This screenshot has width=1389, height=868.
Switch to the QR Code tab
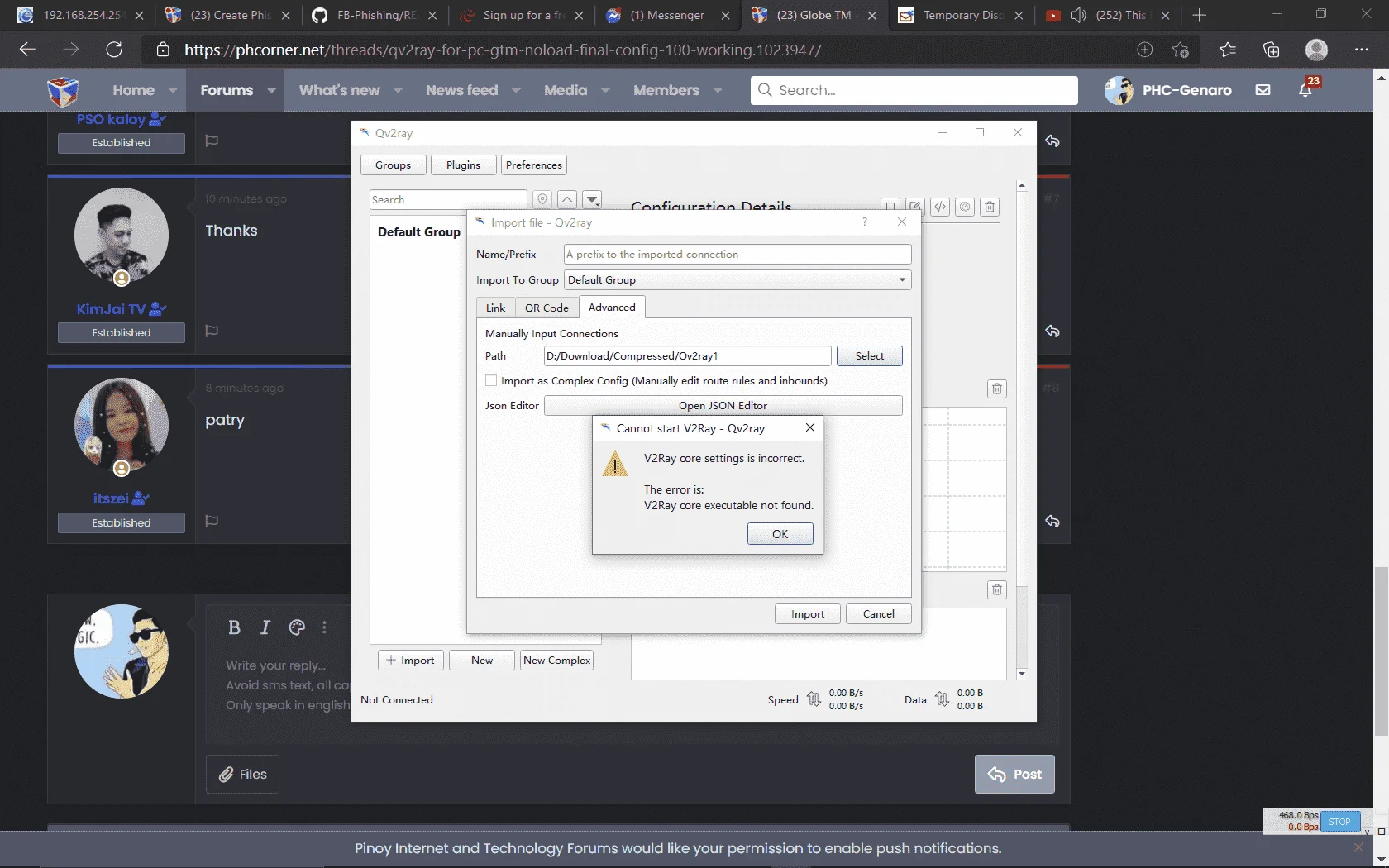547,308
